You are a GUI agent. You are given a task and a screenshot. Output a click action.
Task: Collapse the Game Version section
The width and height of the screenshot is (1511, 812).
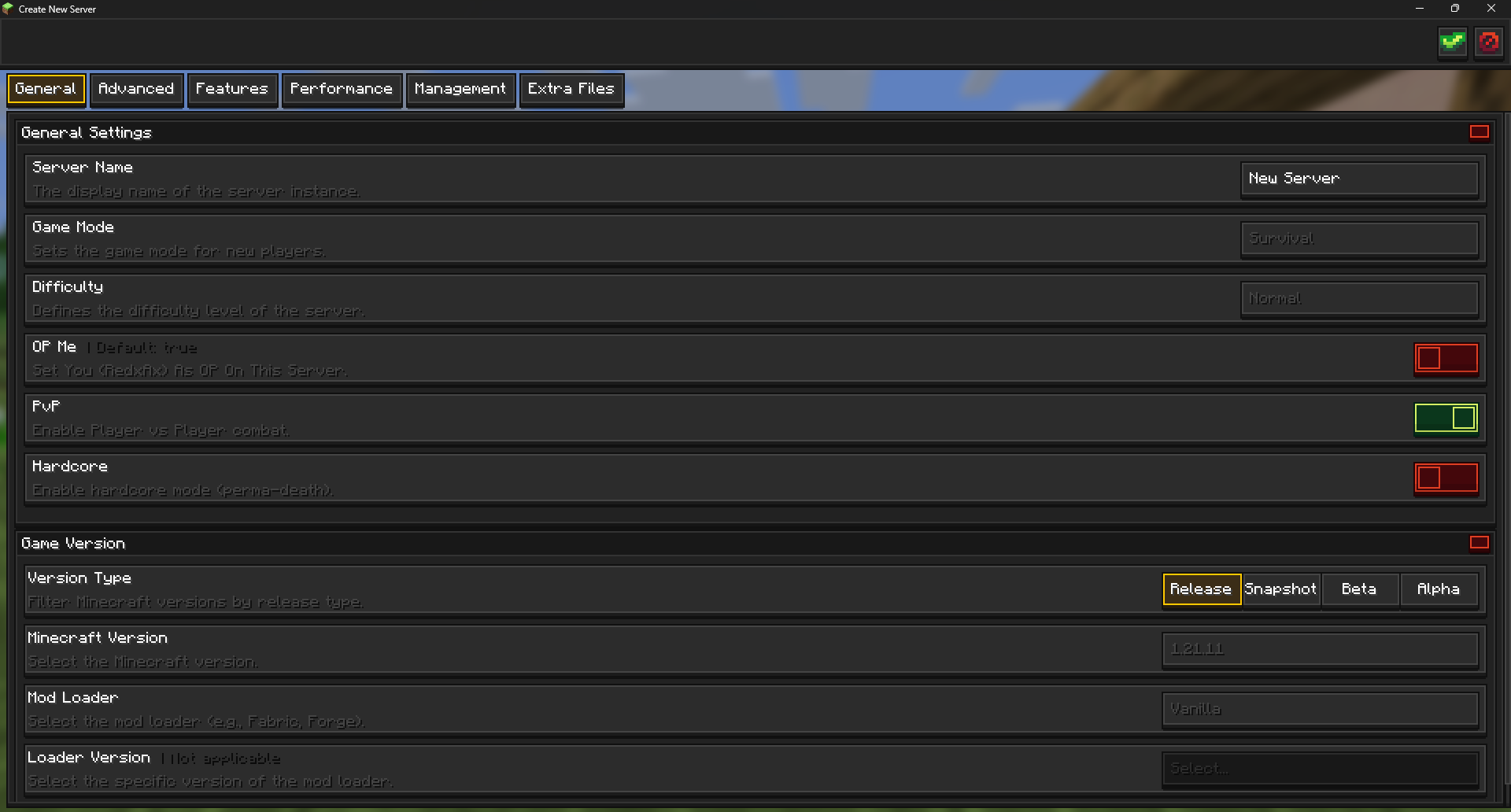(1479, 543)
